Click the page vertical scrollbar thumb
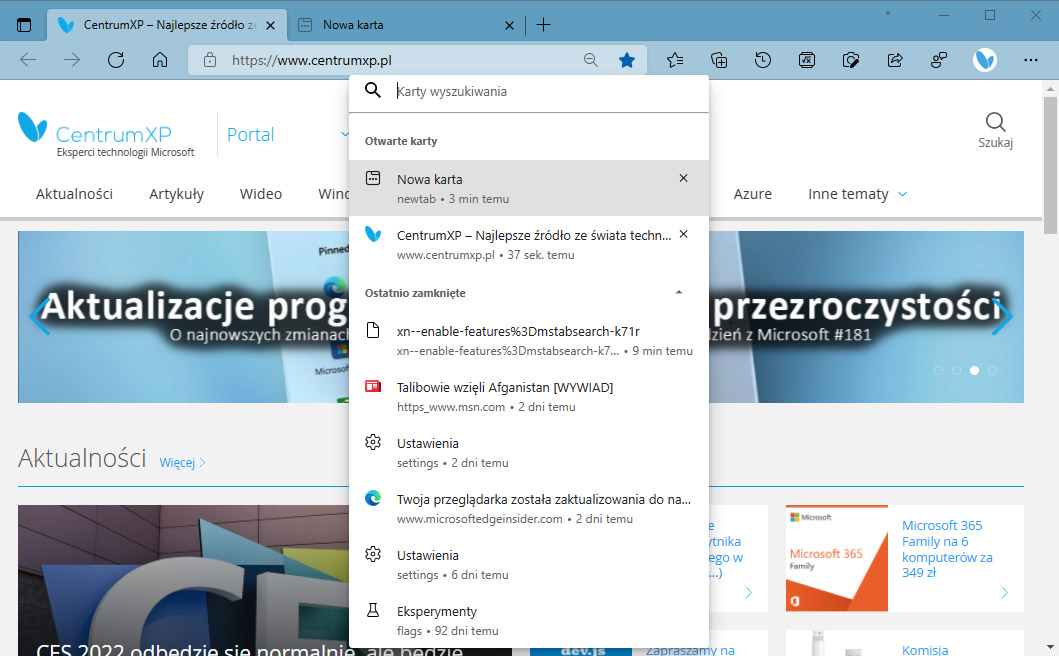This screenshot has height=656, width=1059. [1050, 166]
